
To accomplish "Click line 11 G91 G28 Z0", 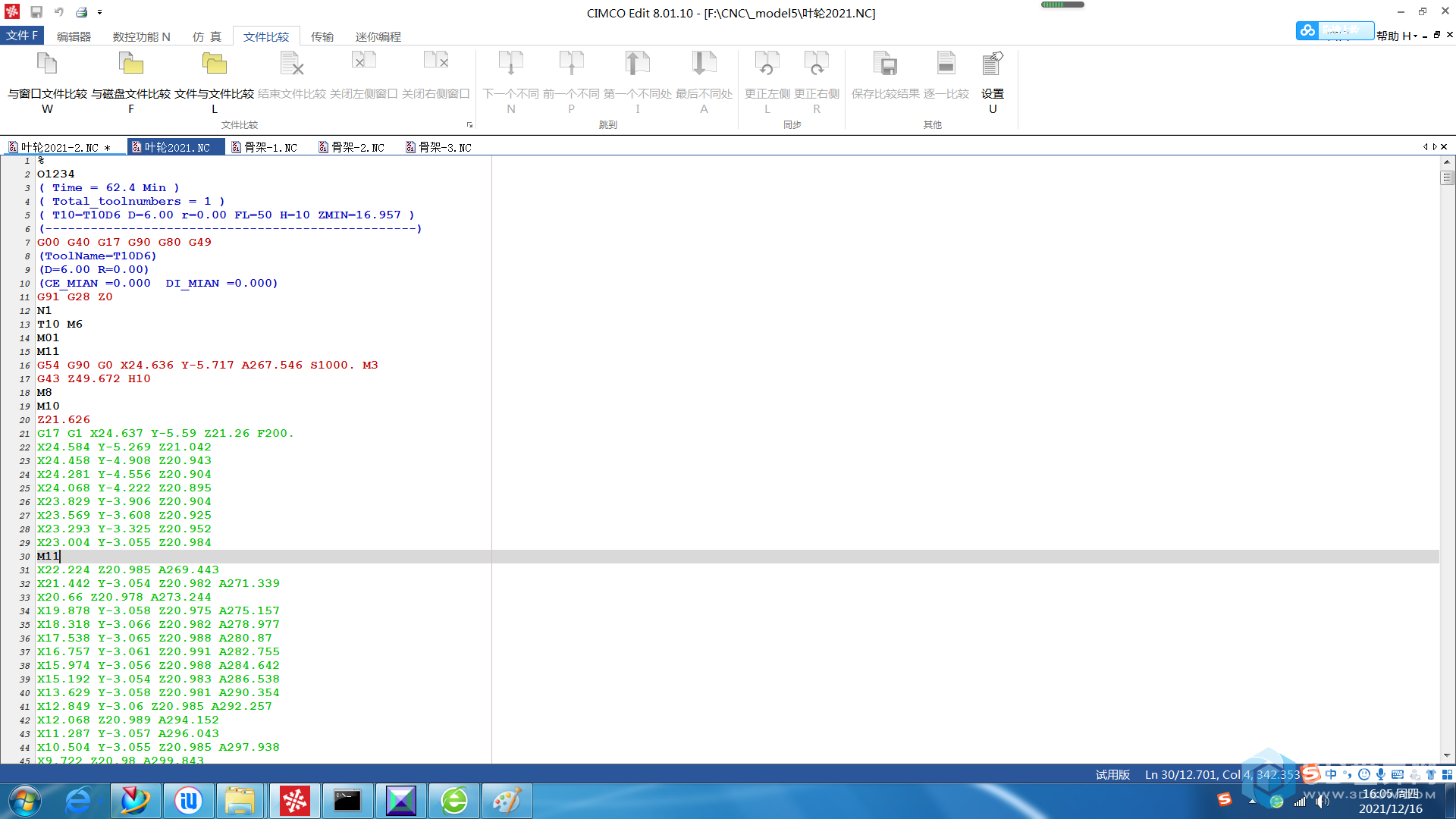I will [75, 297].
